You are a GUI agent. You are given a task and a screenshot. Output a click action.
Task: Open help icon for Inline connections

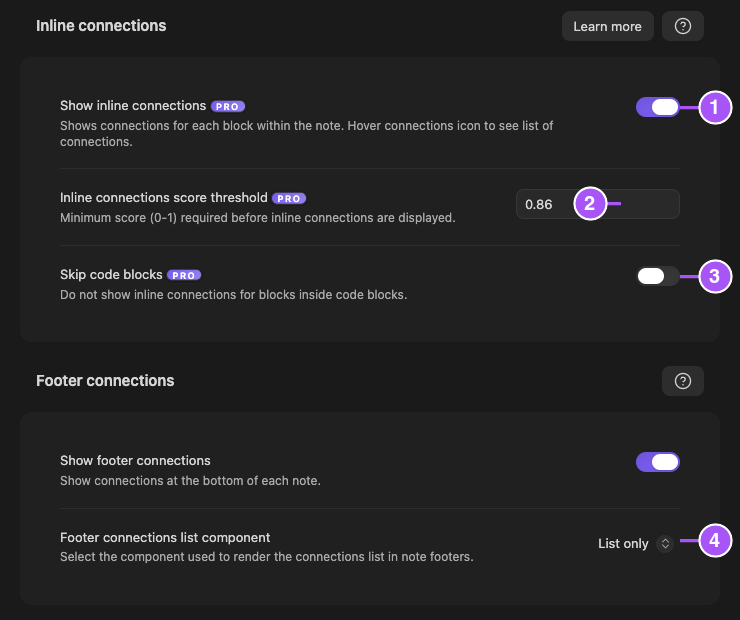pyautogui.click(x=682, y=26)
